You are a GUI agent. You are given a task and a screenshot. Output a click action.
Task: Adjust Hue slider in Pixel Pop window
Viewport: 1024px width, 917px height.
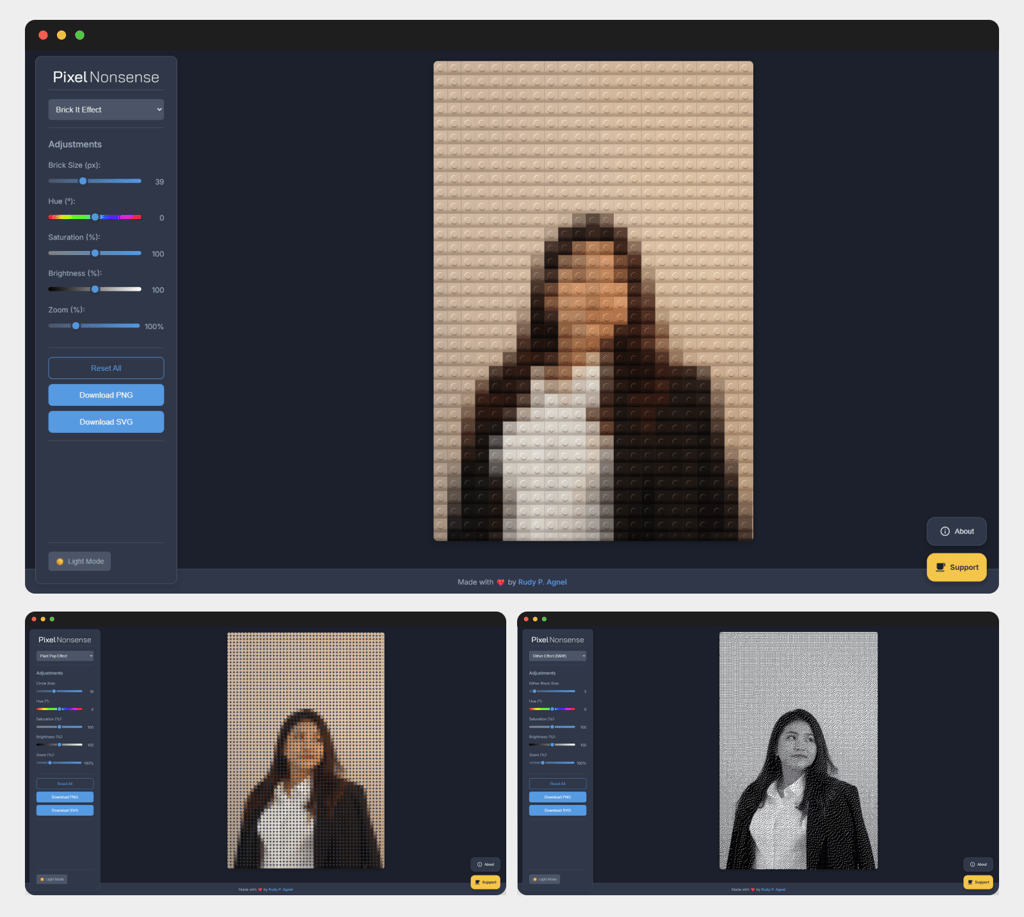(59, 709)
